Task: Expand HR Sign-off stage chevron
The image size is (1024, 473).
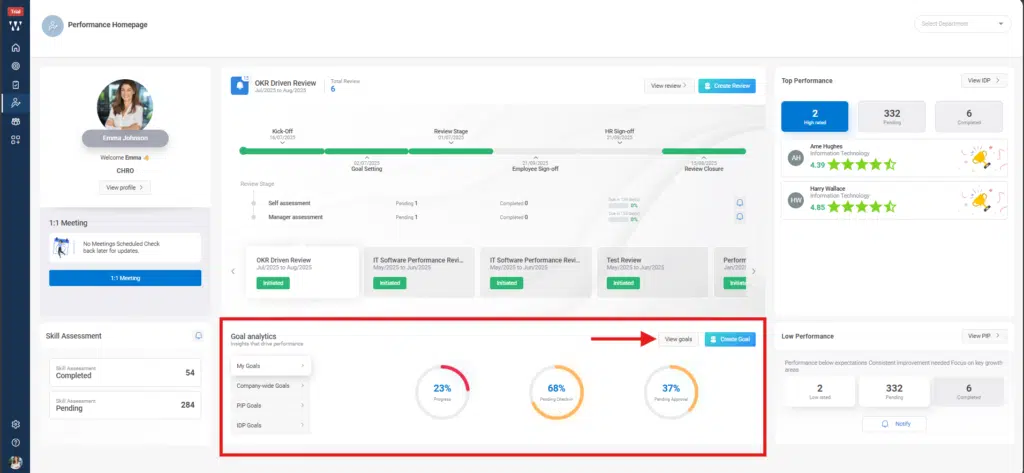Action: (619, 142)
